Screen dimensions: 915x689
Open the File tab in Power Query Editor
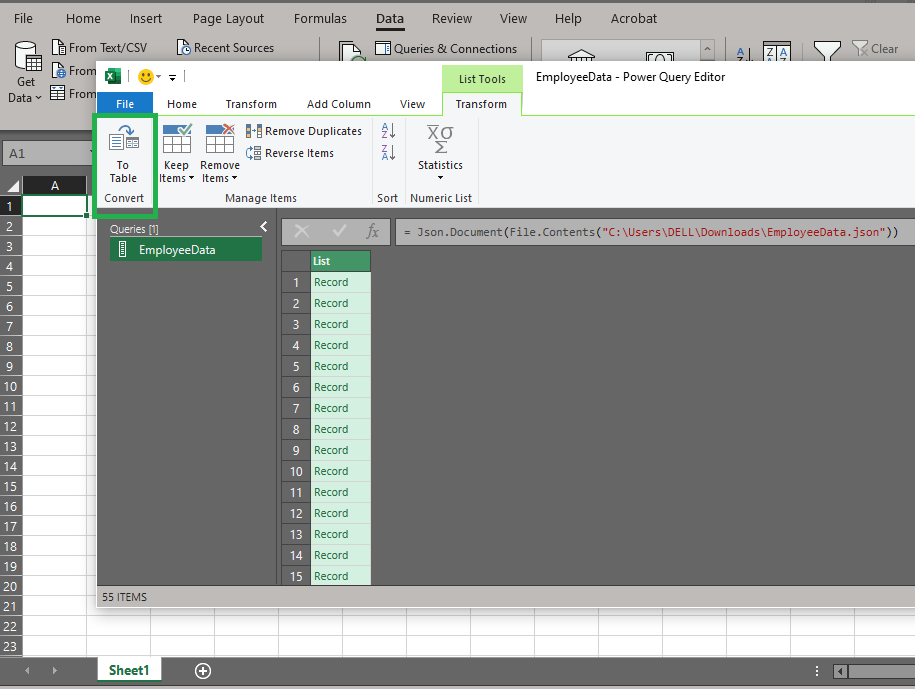tap(125, 104)
